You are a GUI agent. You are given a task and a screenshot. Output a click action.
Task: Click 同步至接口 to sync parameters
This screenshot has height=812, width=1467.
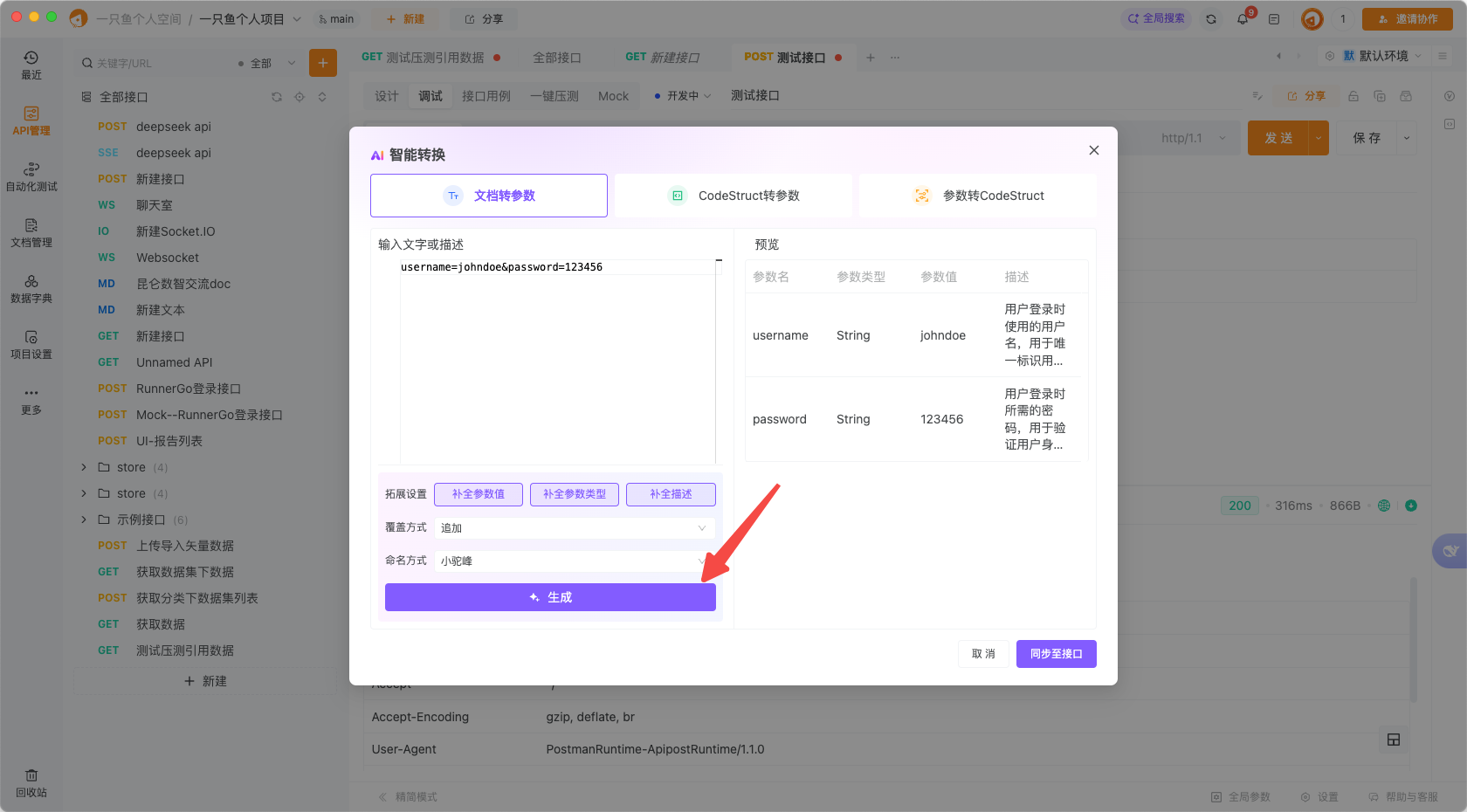(1056, 653)
